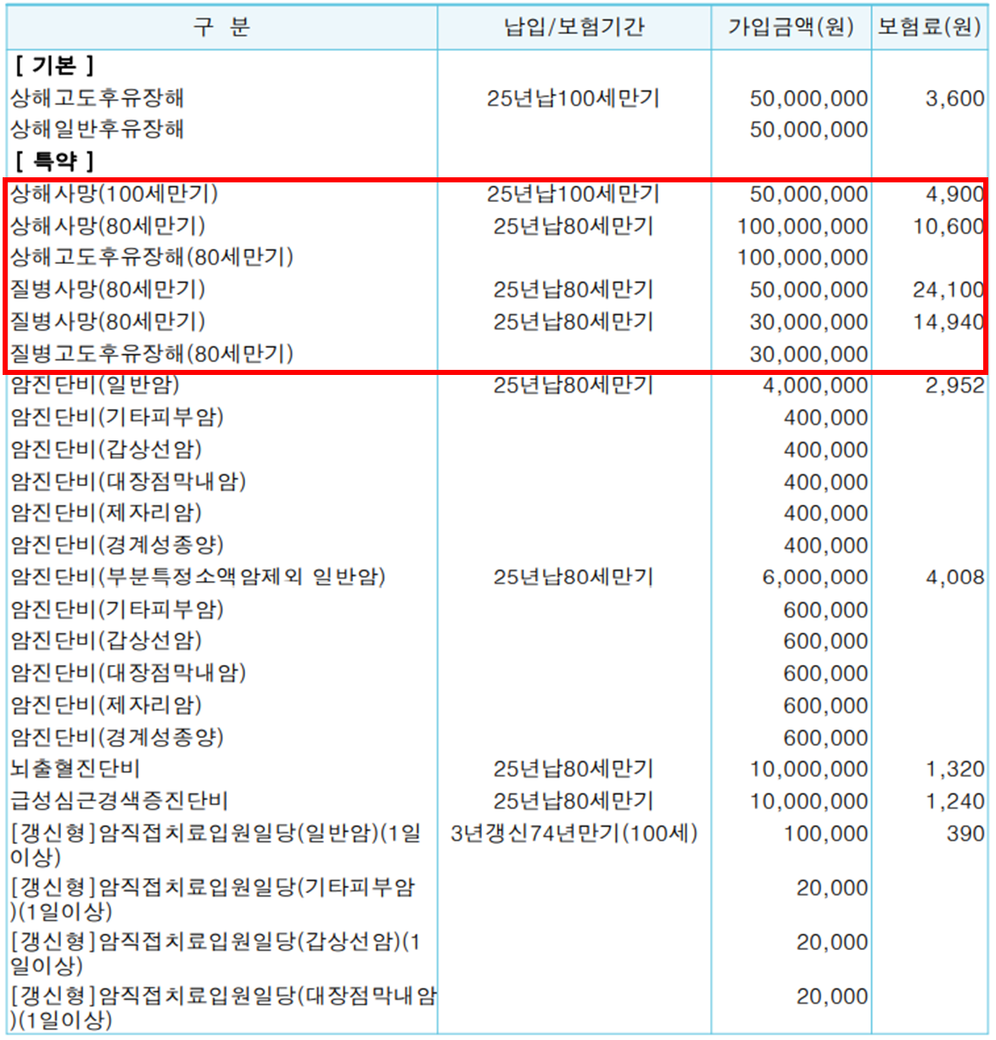This screenshot has width=996, height=1040.
Task: Click the "납입/보험기간" column header
Action: [573, 27]
